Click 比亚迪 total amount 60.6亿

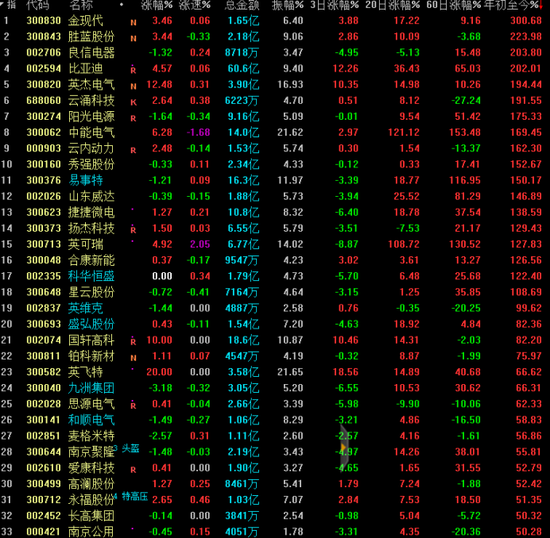tap(243, 68)
